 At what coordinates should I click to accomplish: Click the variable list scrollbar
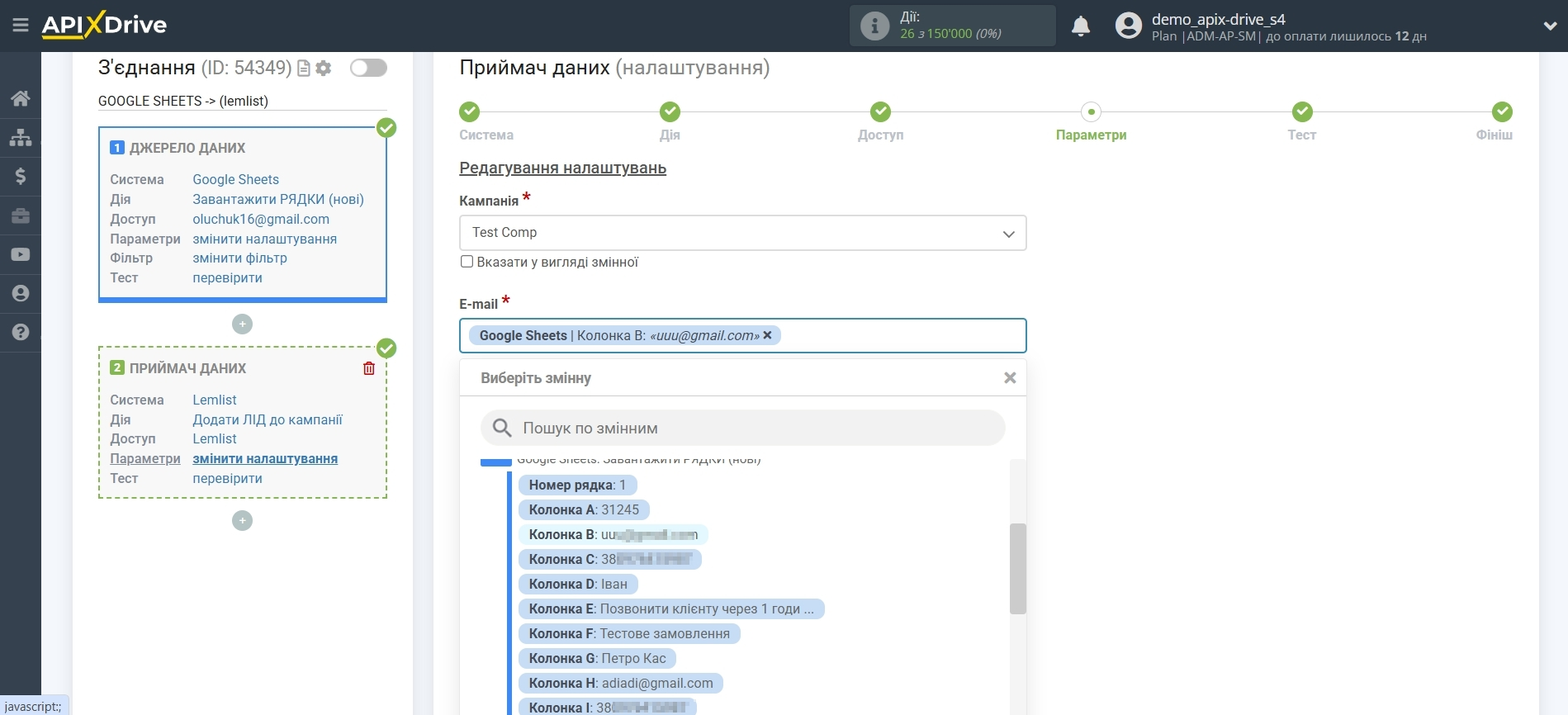(1018, 569)
